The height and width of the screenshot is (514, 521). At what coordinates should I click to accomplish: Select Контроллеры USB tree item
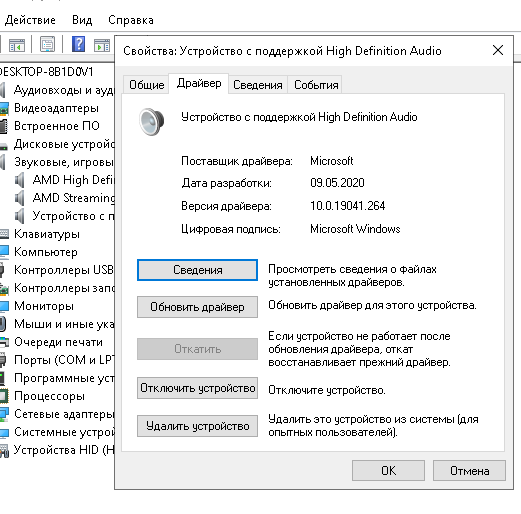tap(64, 270)
